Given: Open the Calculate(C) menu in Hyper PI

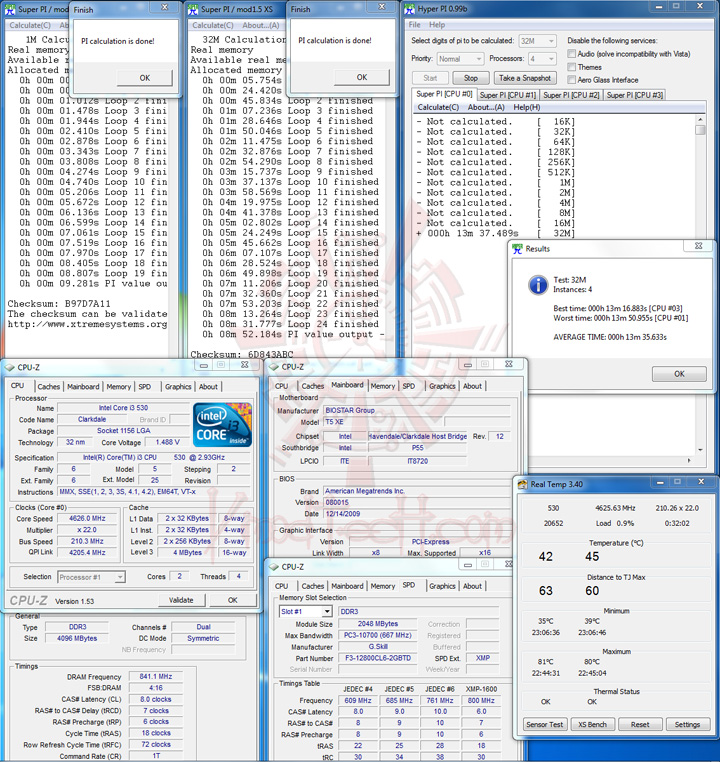Looking at the screenshot, I should pyautogui.click(x=438, y=107).
